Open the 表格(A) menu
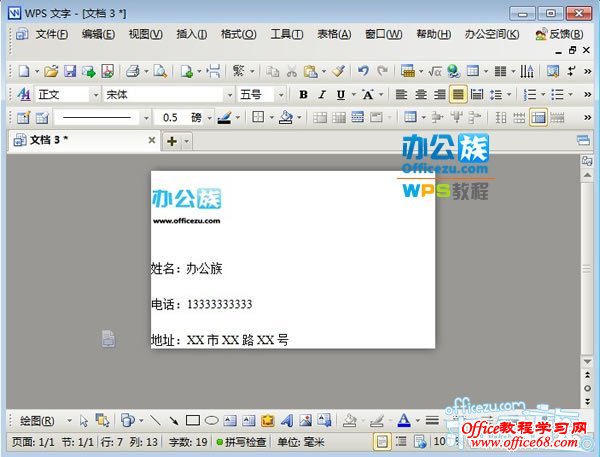The image size is (600, 457). [x=334, y=34]
